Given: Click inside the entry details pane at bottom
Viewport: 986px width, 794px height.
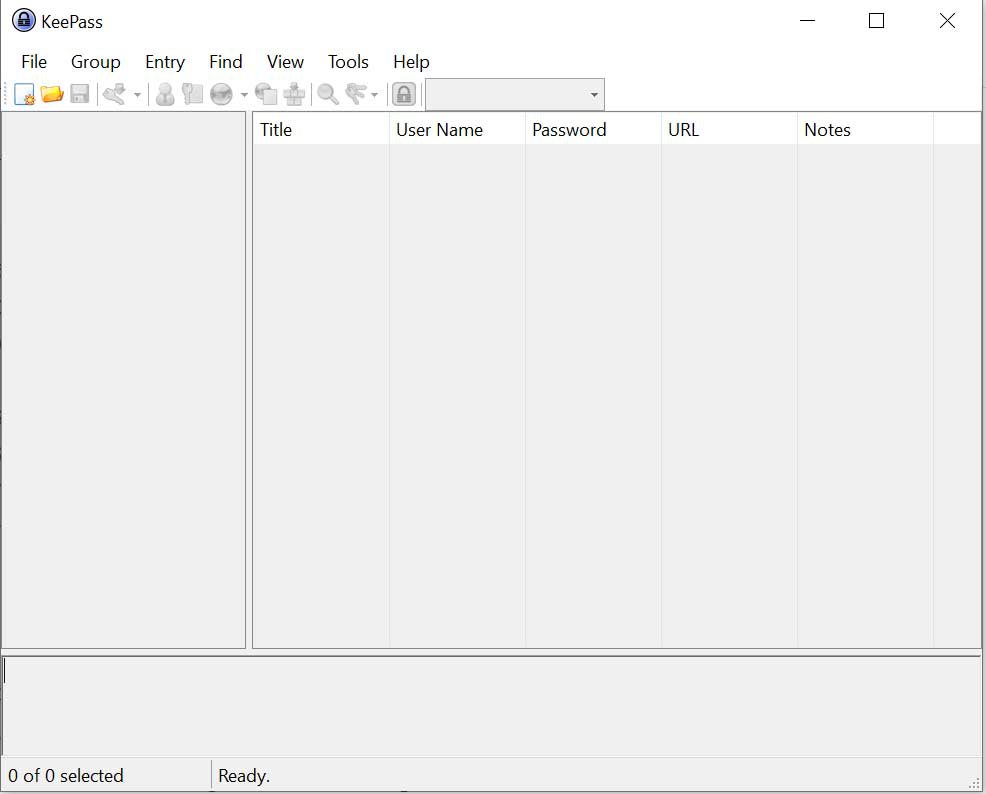Looking at the screenshot, I should 492,705.
